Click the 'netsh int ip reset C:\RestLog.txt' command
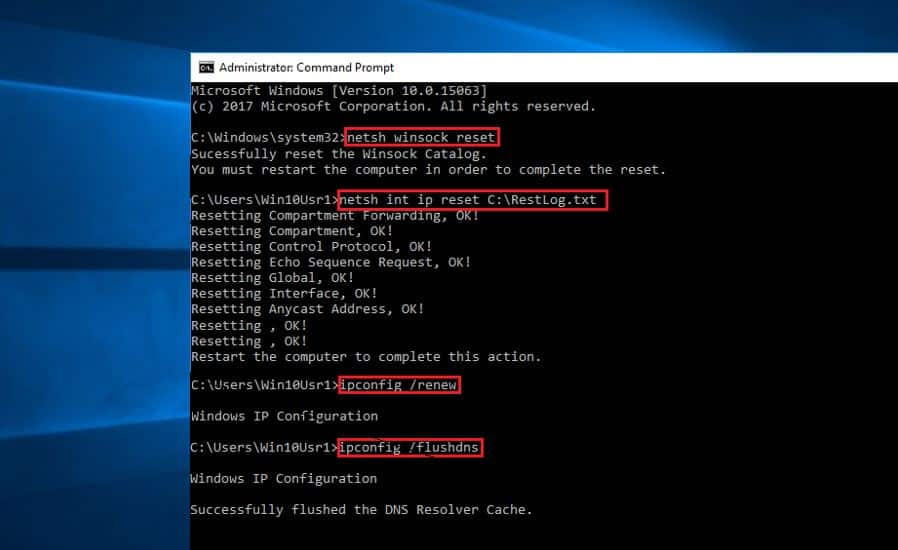Screen dimensions: 898x550 (472, 200)
